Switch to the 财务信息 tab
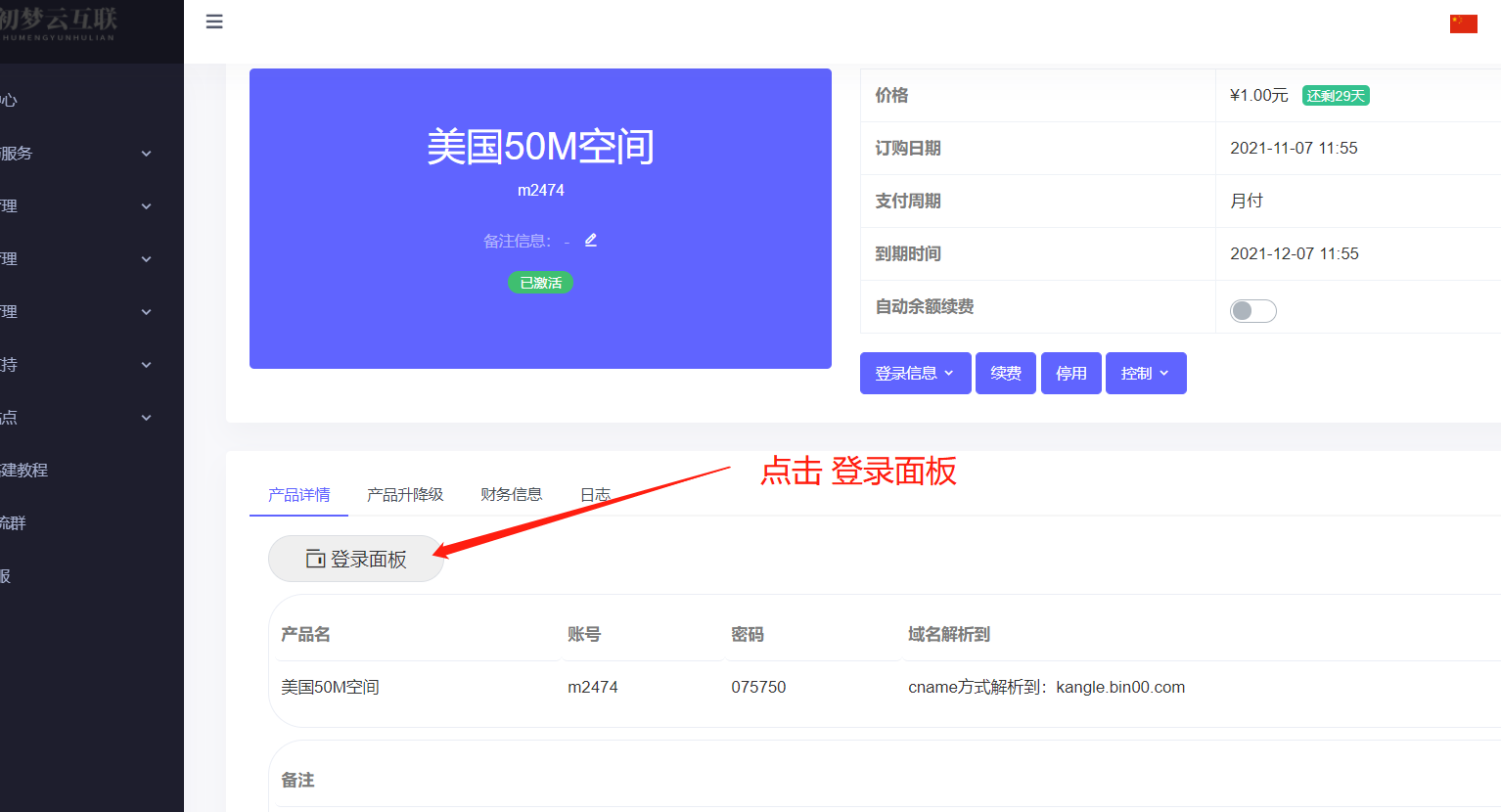The height and width of the screenshot is (812, 1501). pyautogui.click(x=511, y=494)
